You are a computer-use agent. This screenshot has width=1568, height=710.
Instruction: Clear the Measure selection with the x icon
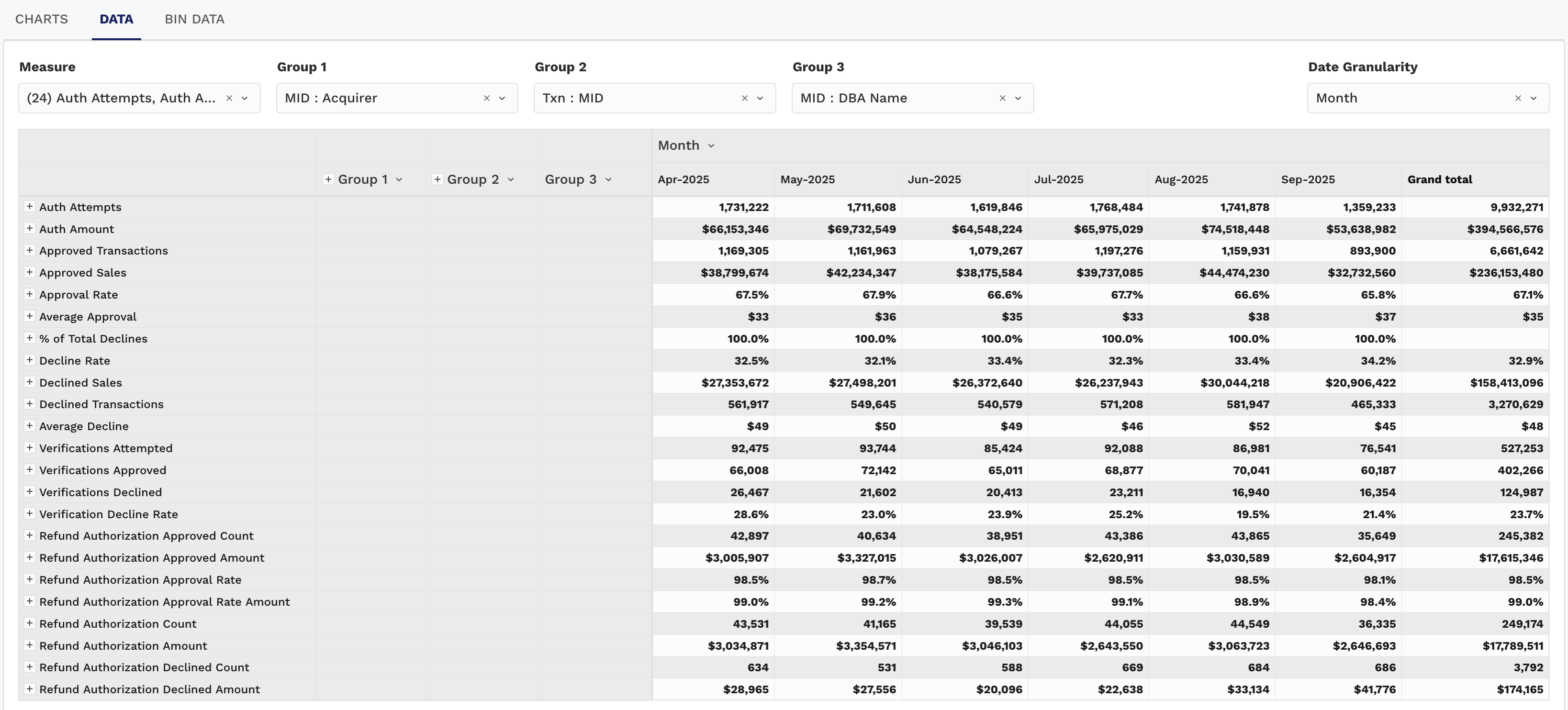pos(229,98)
